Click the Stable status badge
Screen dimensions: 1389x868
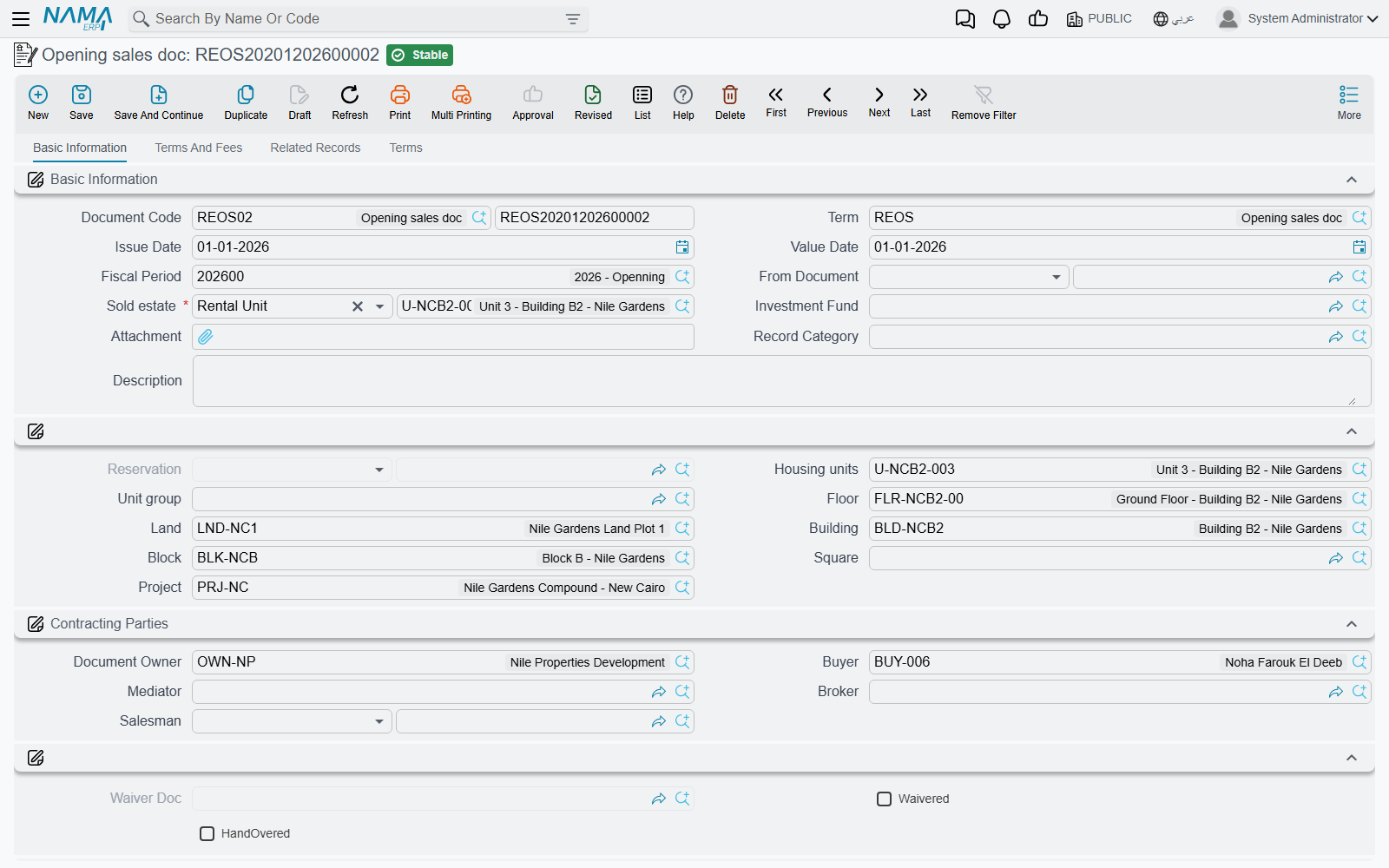(x=419, y=55)
